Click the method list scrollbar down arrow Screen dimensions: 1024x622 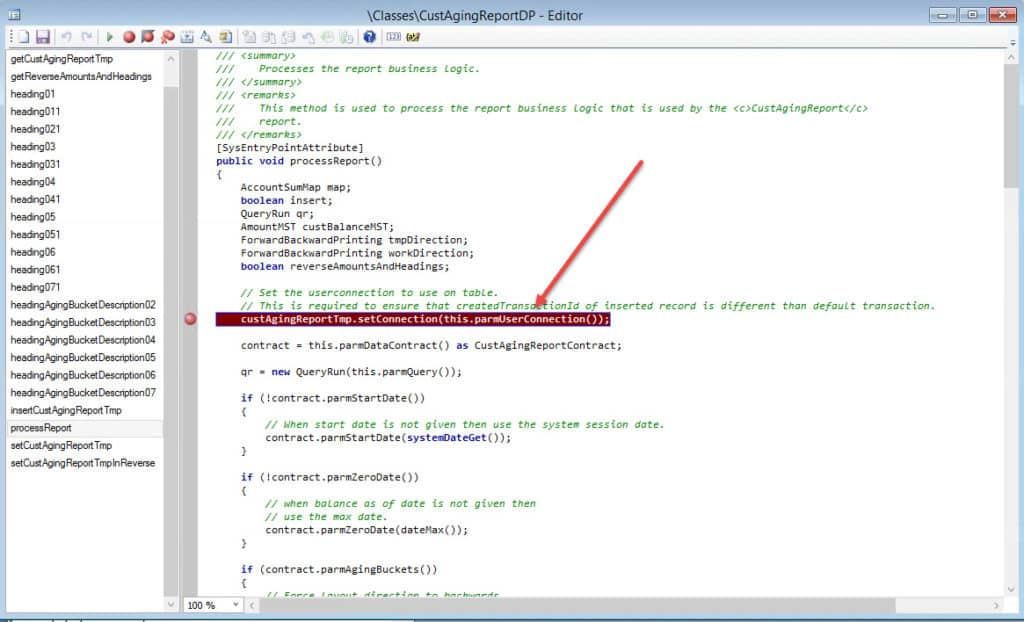pos(171,604)
